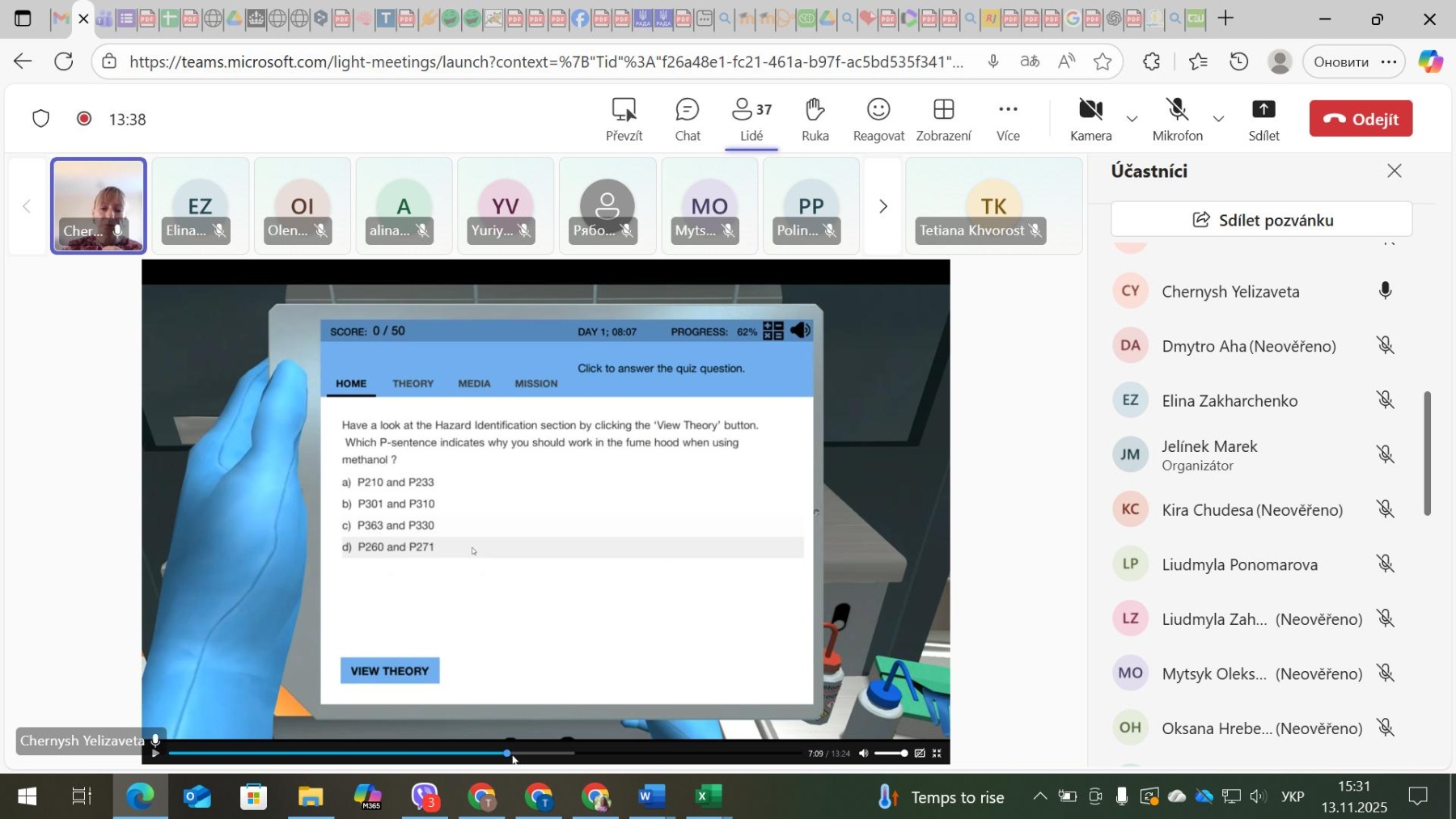The image size is (1456, 819).
Task: Switch to the THEORY tab
Action: 413,384
